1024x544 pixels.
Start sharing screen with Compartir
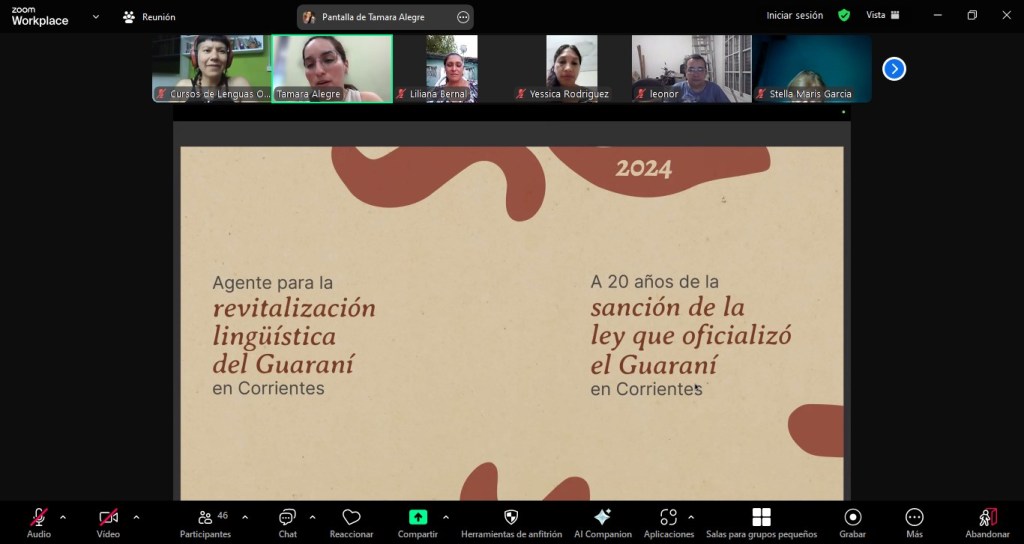click(417, 518)
